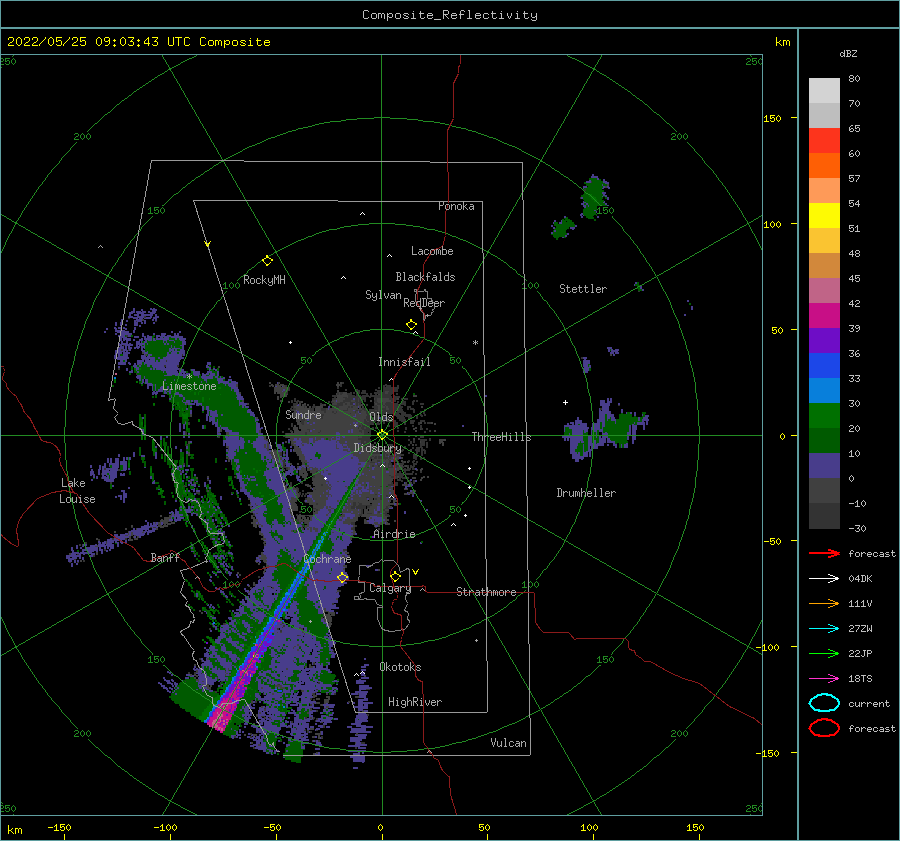Click the cyan 'current' ellipse legend icon
The image size is (900, 841).
824,703
